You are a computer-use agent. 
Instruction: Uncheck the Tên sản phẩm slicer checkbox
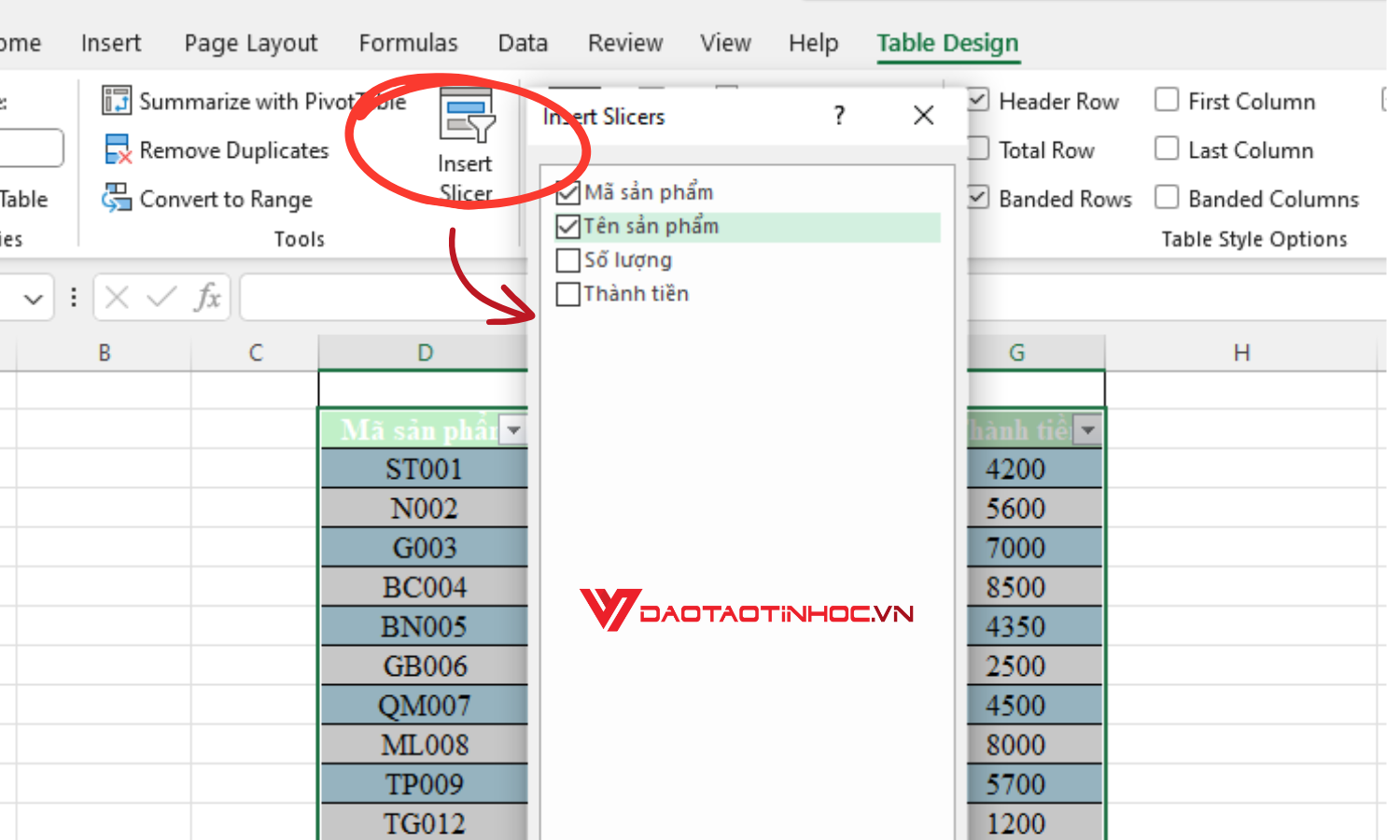click(567, 226)
